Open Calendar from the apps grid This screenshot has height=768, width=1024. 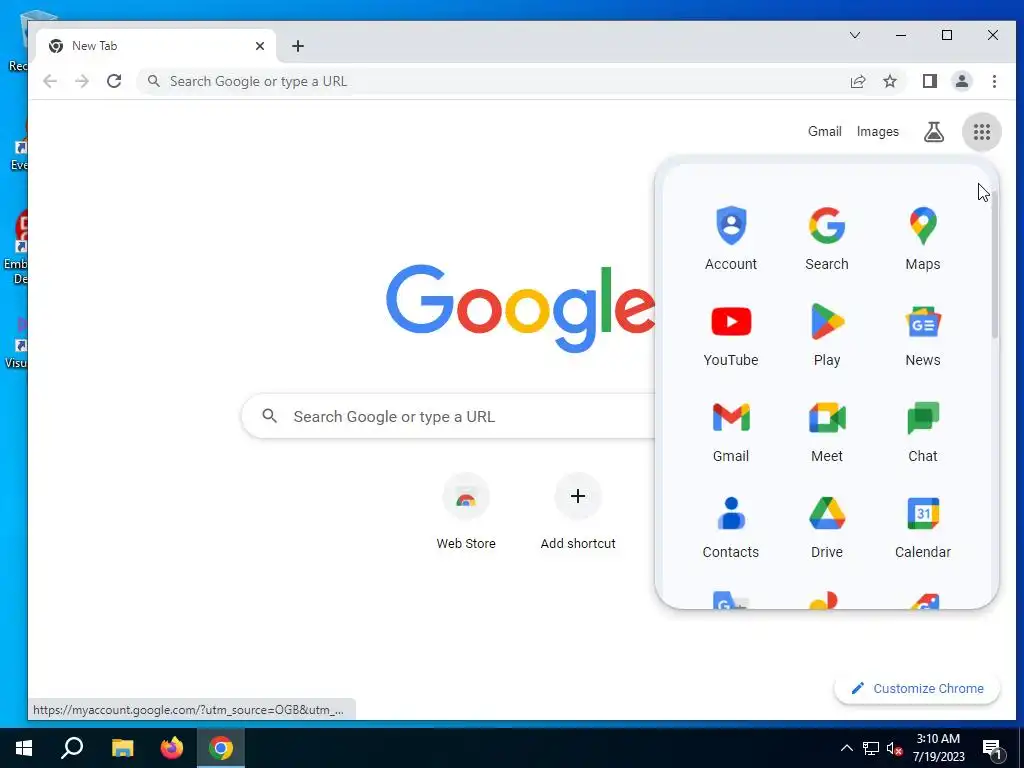[923, 526]
